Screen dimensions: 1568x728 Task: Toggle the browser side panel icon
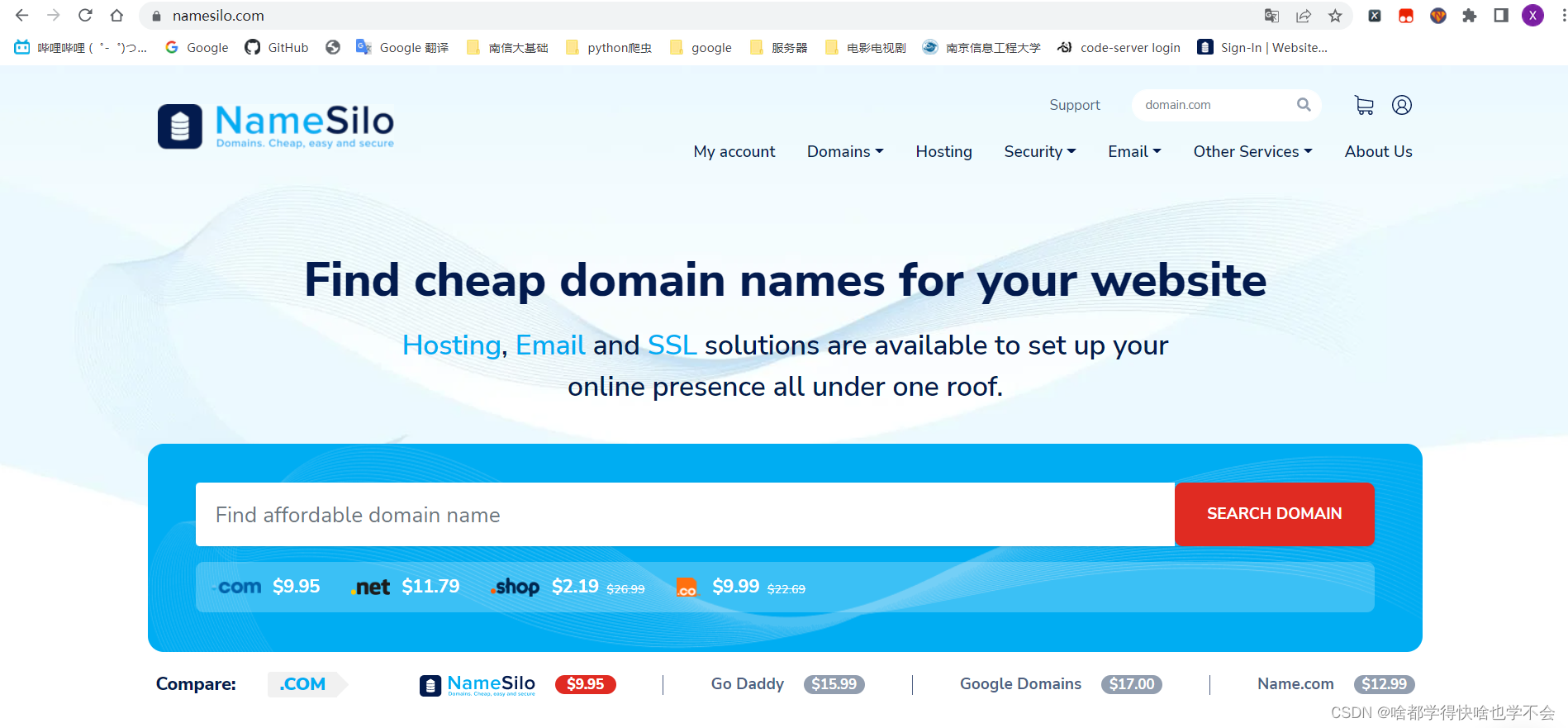tap(1501, 16)
